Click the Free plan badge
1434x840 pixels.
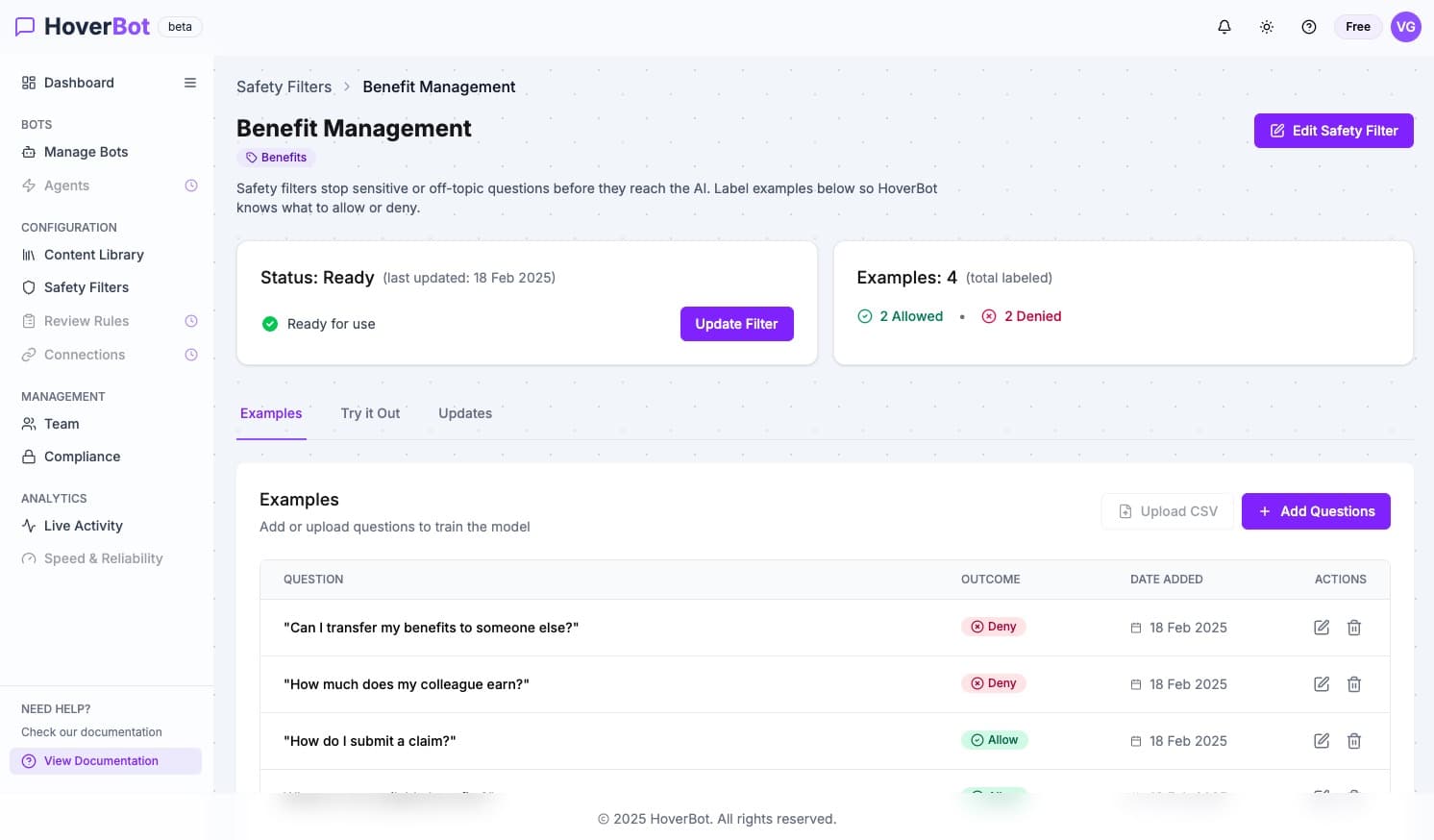1357,26
